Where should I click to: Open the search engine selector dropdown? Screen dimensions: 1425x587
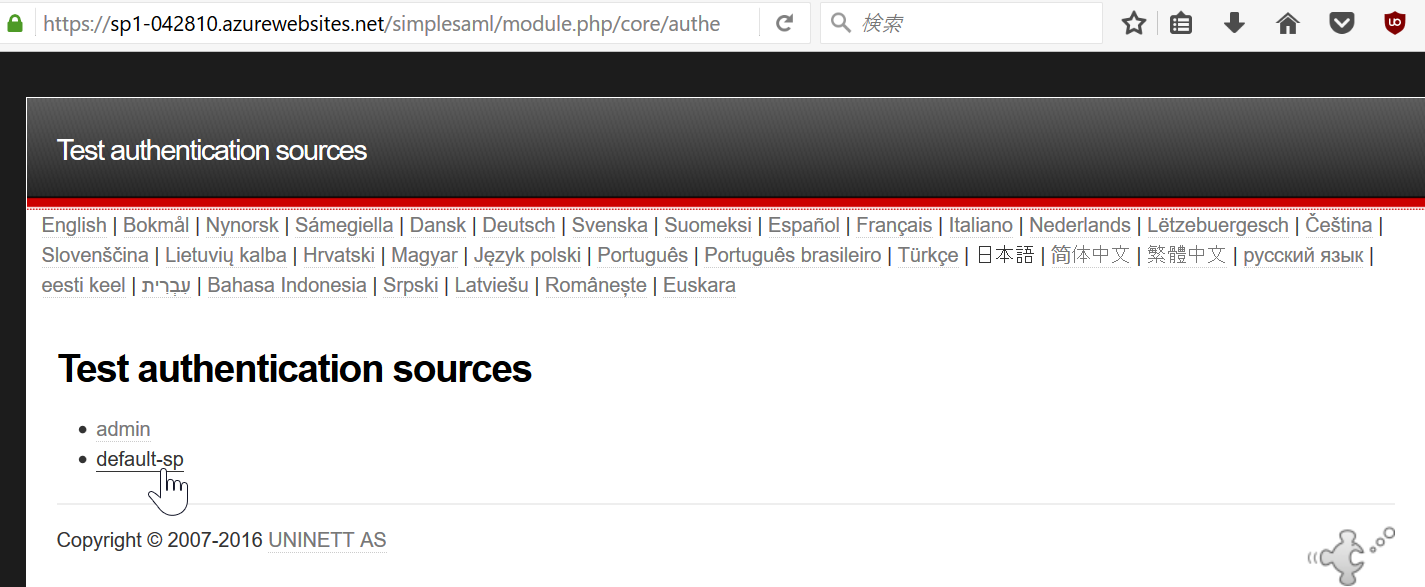[x=840, y=22]
